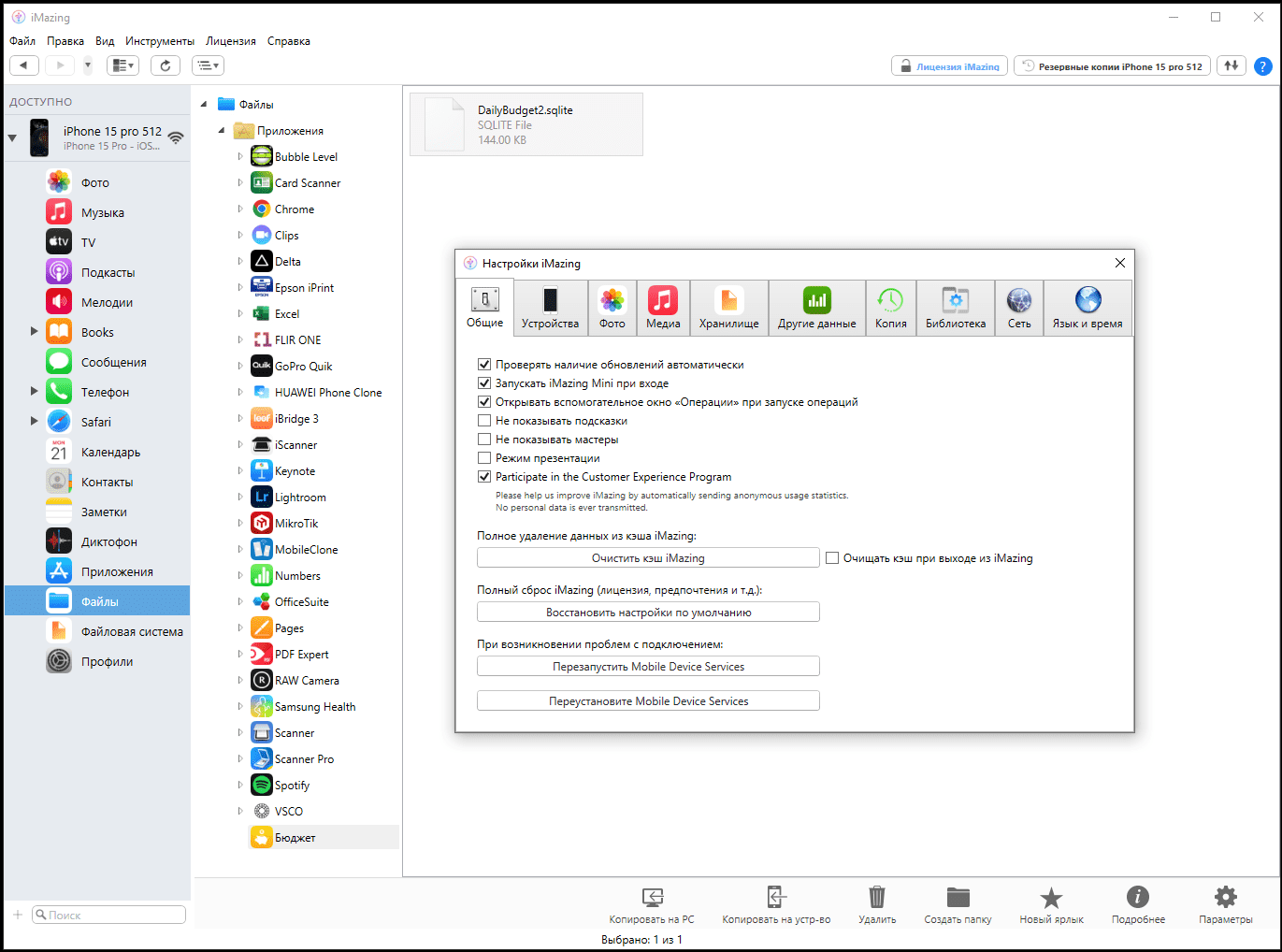Image resolution: width=1282 pixels, height=952 pixels.
Task: Expand Books in the sidebar
Action: [35, 331]
